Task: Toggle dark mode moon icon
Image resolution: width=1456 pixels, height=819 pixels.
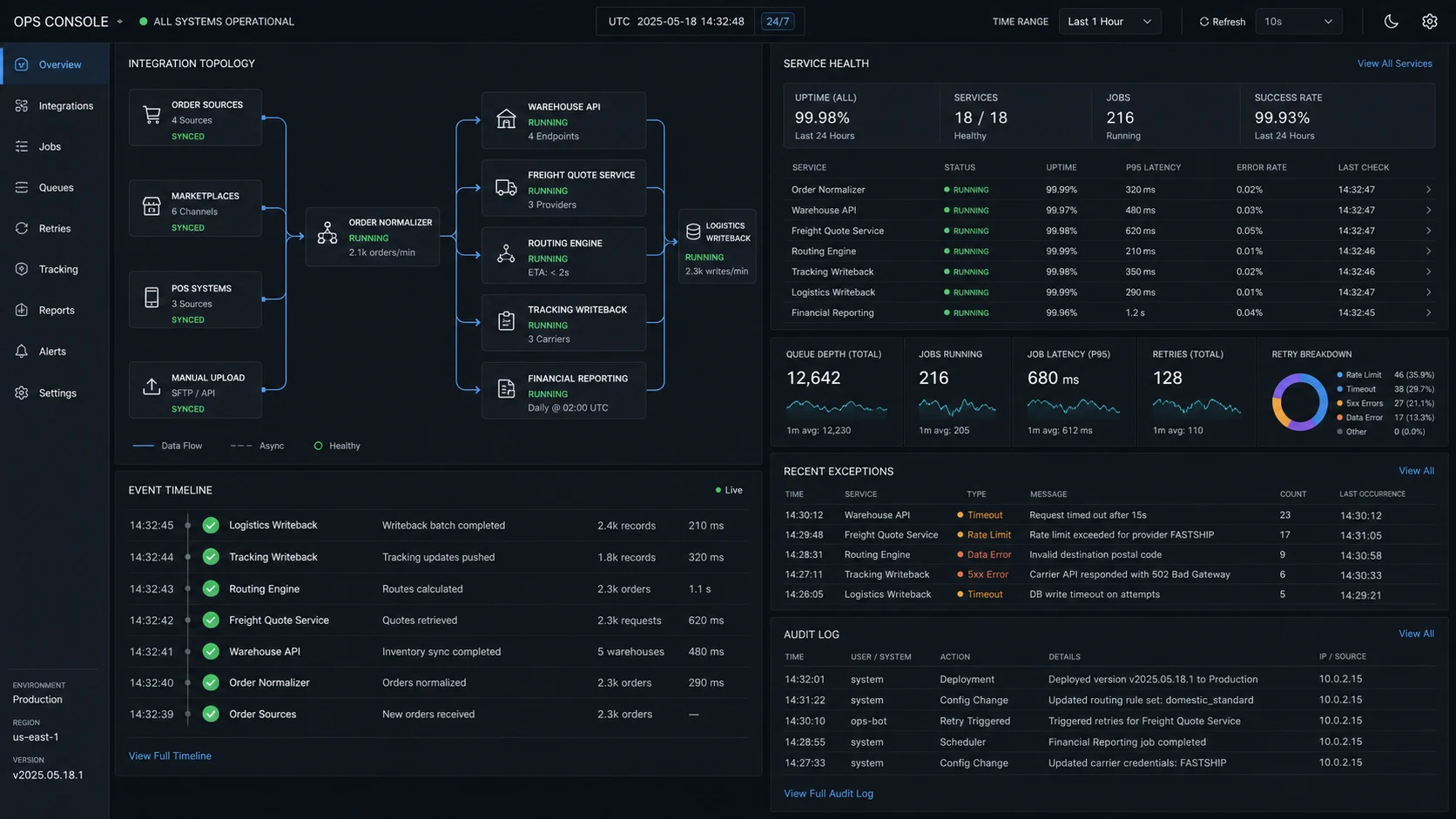Action: tap(1391, 22)
